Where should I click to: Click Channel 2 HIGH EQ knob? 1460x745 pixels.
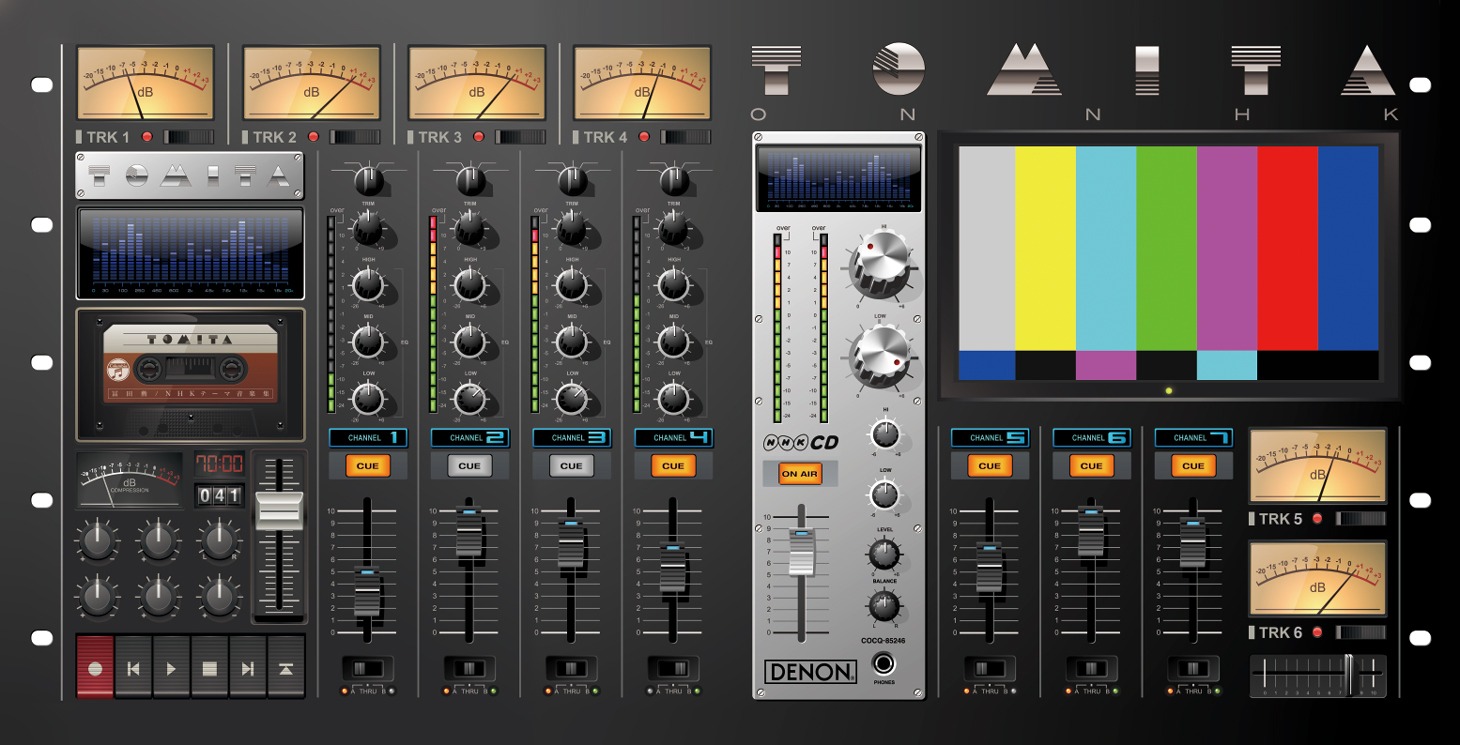[x=470, y=286]
